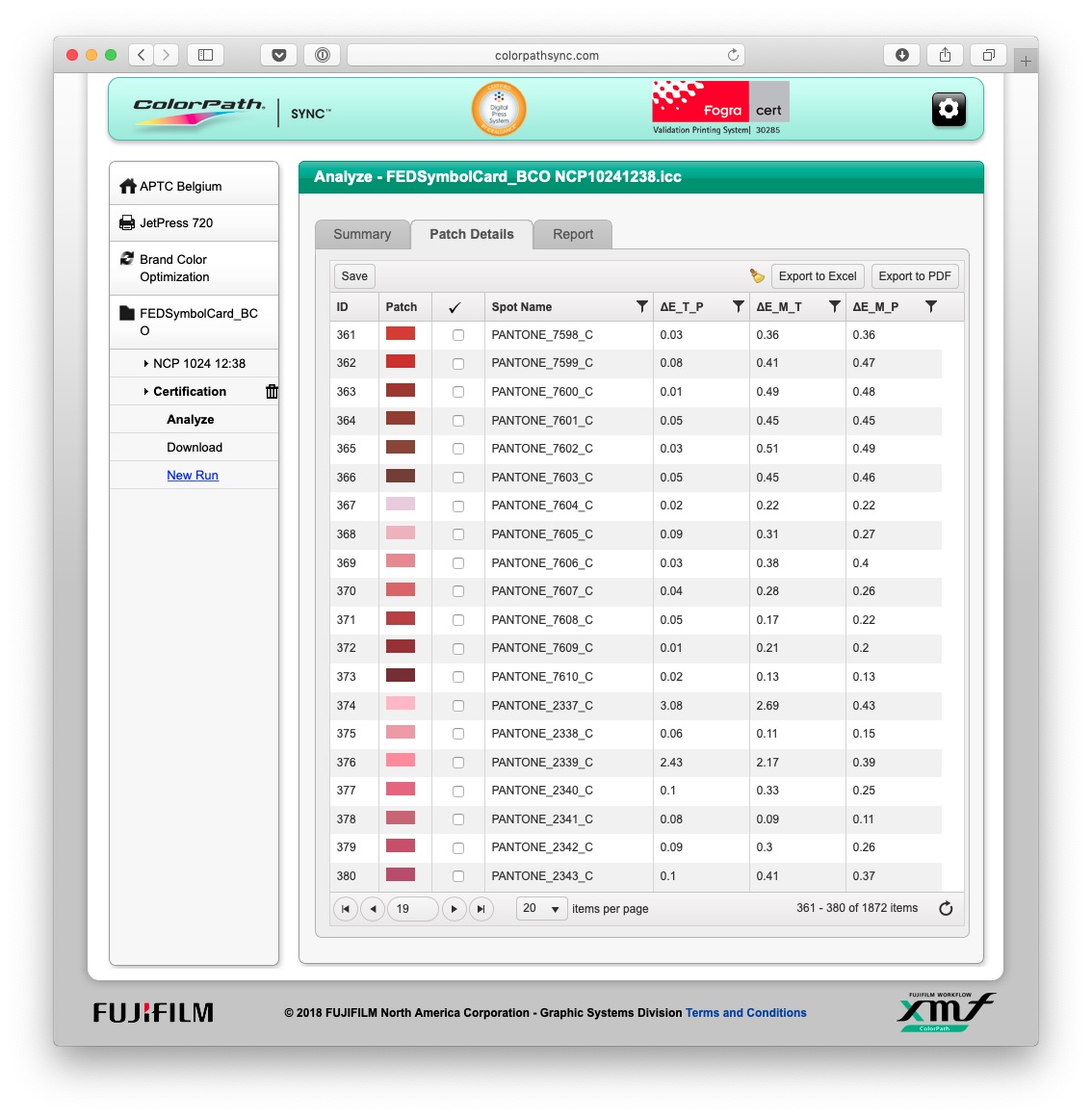Check the box for PANTONE_7609_C

[458, 648]
